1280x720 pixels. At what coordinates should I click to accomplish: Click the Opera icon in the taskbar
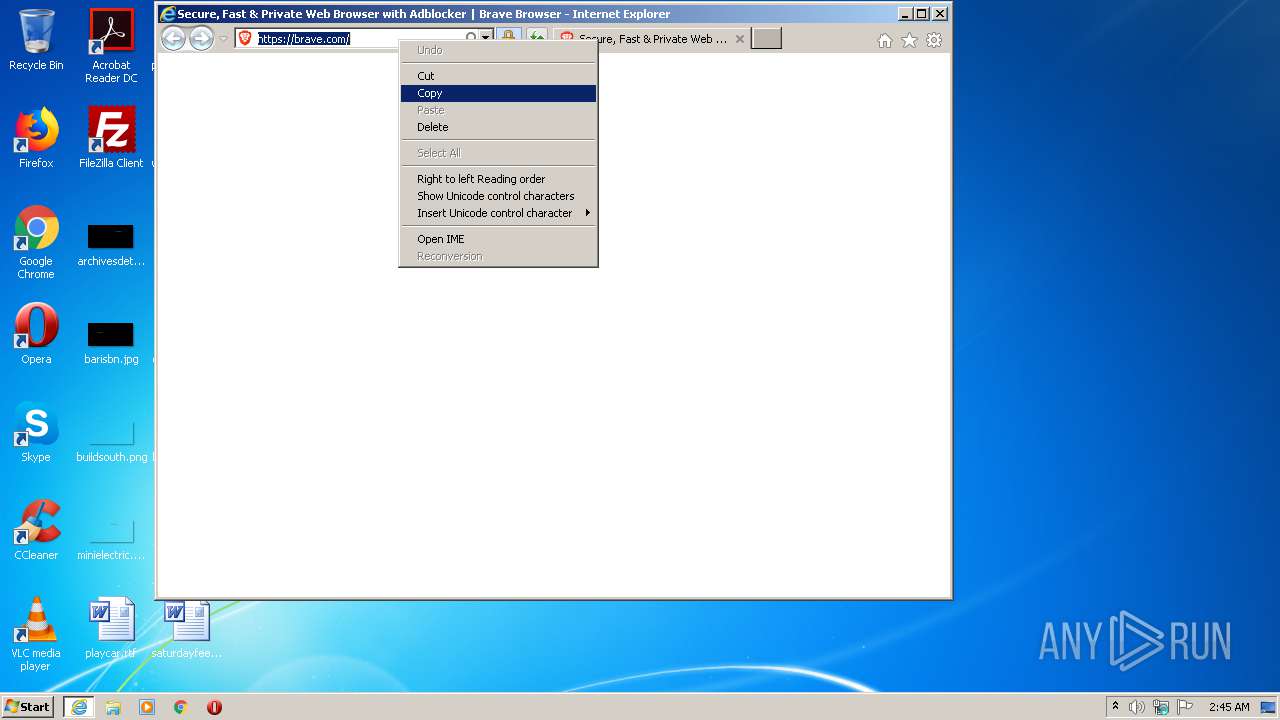214,707
